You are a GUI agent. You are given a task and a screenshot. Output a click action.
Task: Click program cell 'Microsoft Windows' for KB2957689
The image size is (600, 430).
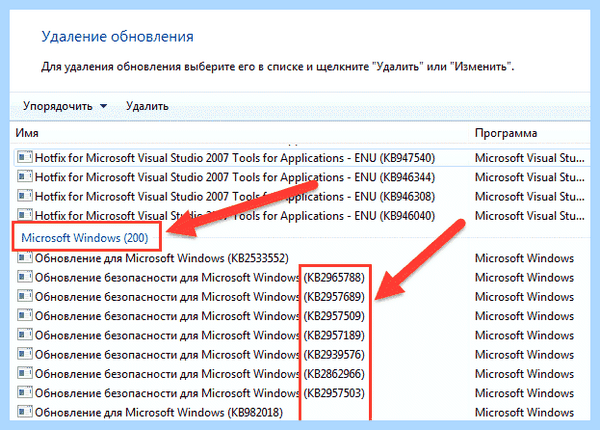(524, 297)
